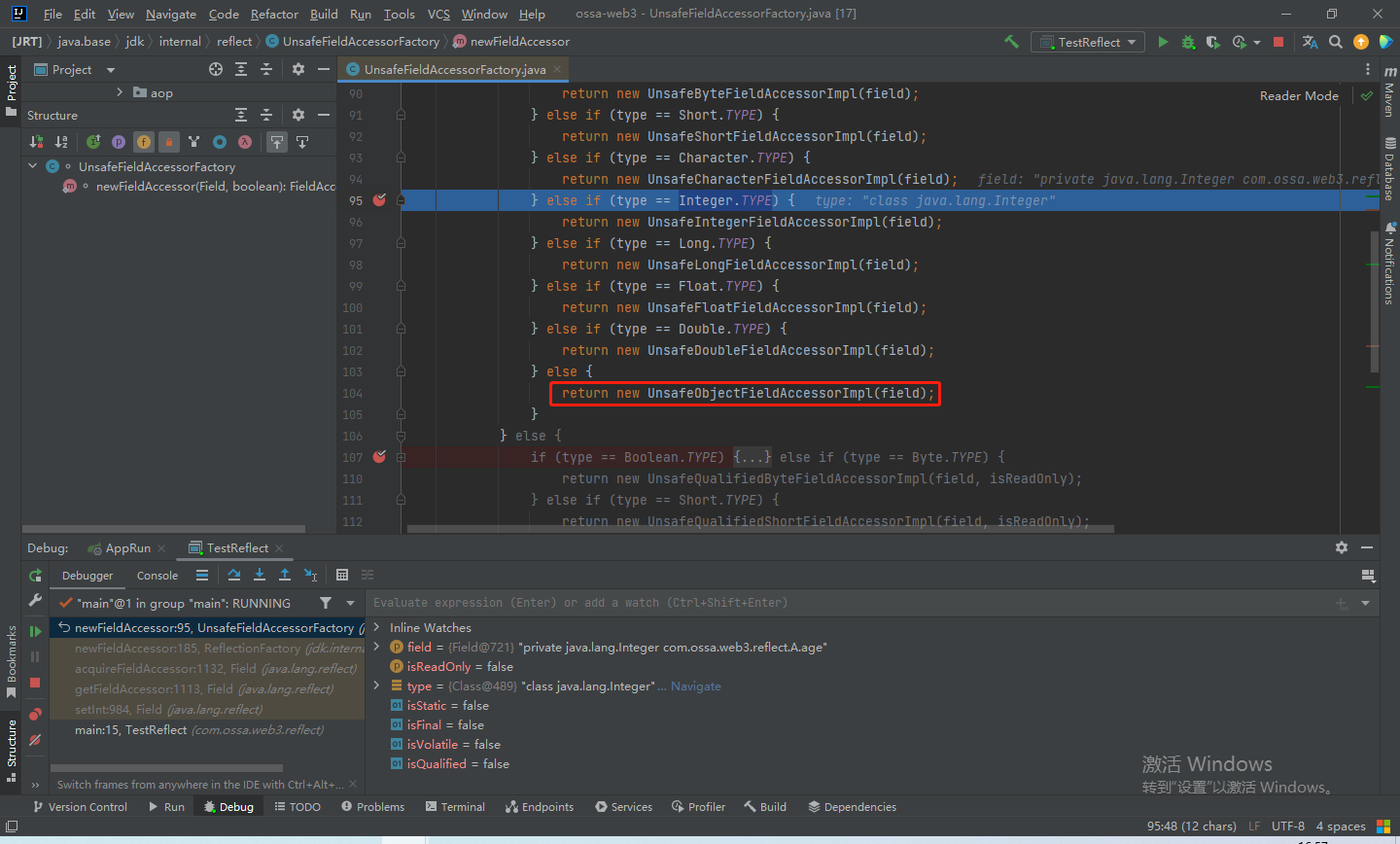Rerun TestReflect from the debug sidebar
1400x844 pixels.
35,576
